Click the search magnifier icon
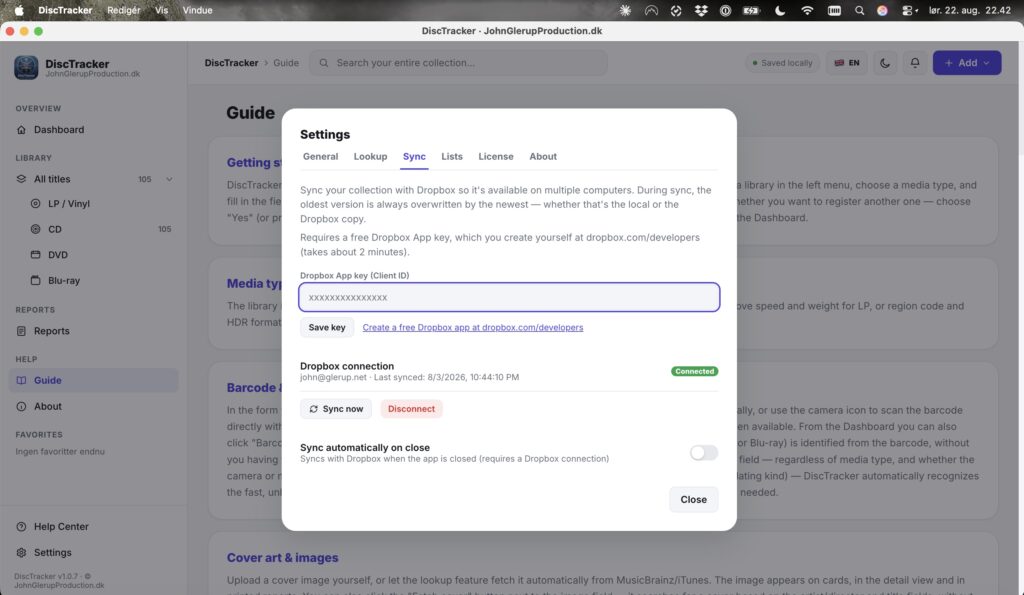 323,63
